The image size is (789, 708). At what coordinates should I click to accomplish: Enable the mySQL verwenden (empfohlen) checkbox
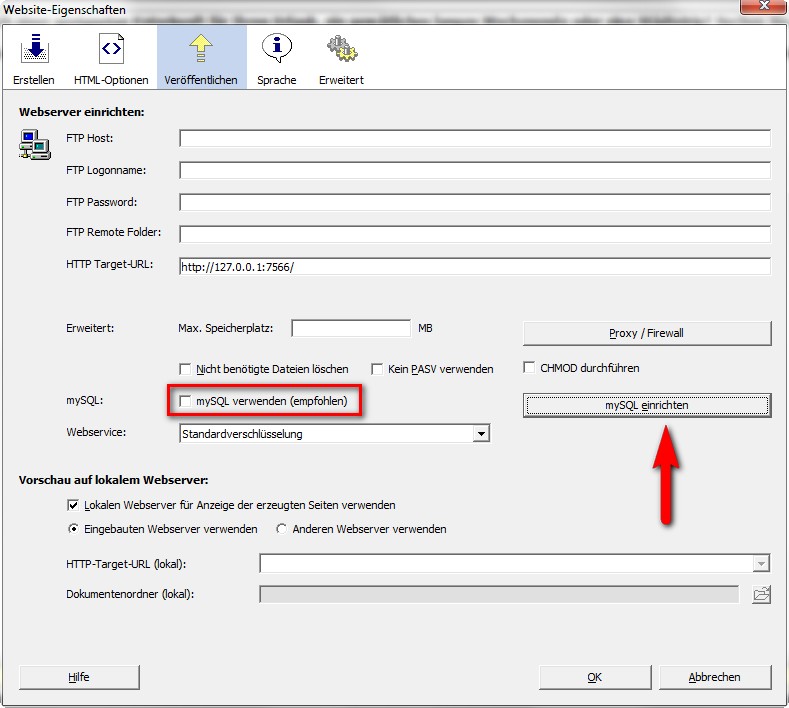pyautogui.click(x=185, y=402)
